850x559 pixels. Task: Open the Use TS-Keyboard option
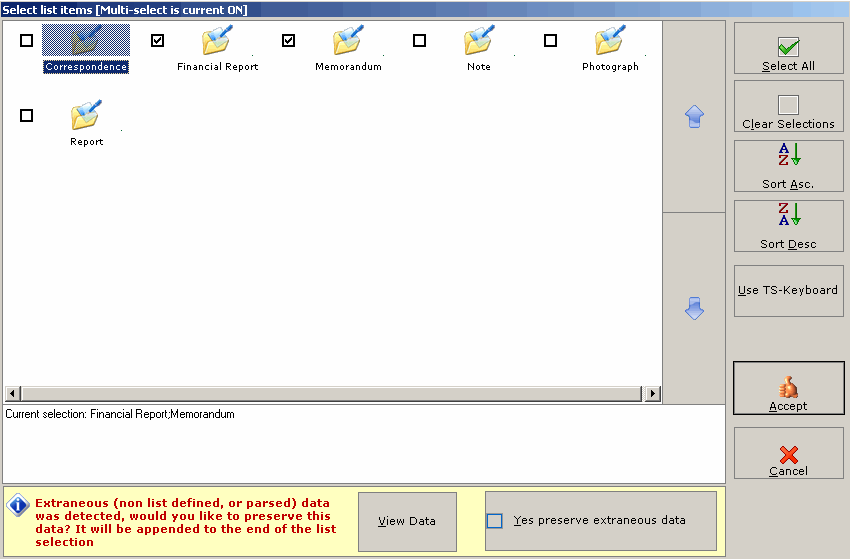(x=788, y=291)
